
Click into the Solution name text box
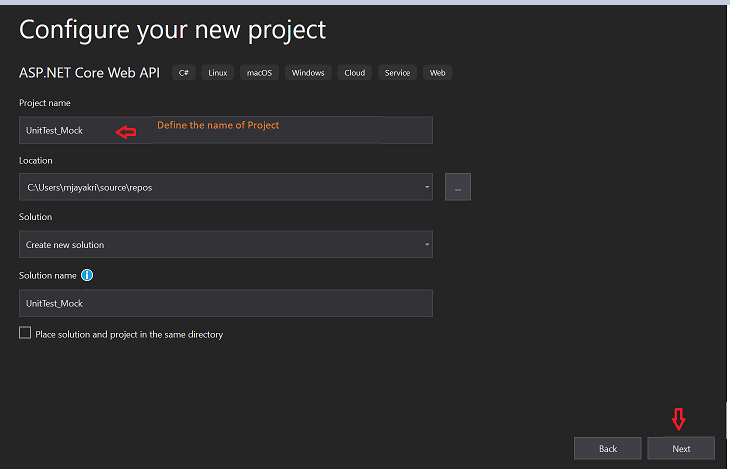pyautogui.click(x=226, y=303)
